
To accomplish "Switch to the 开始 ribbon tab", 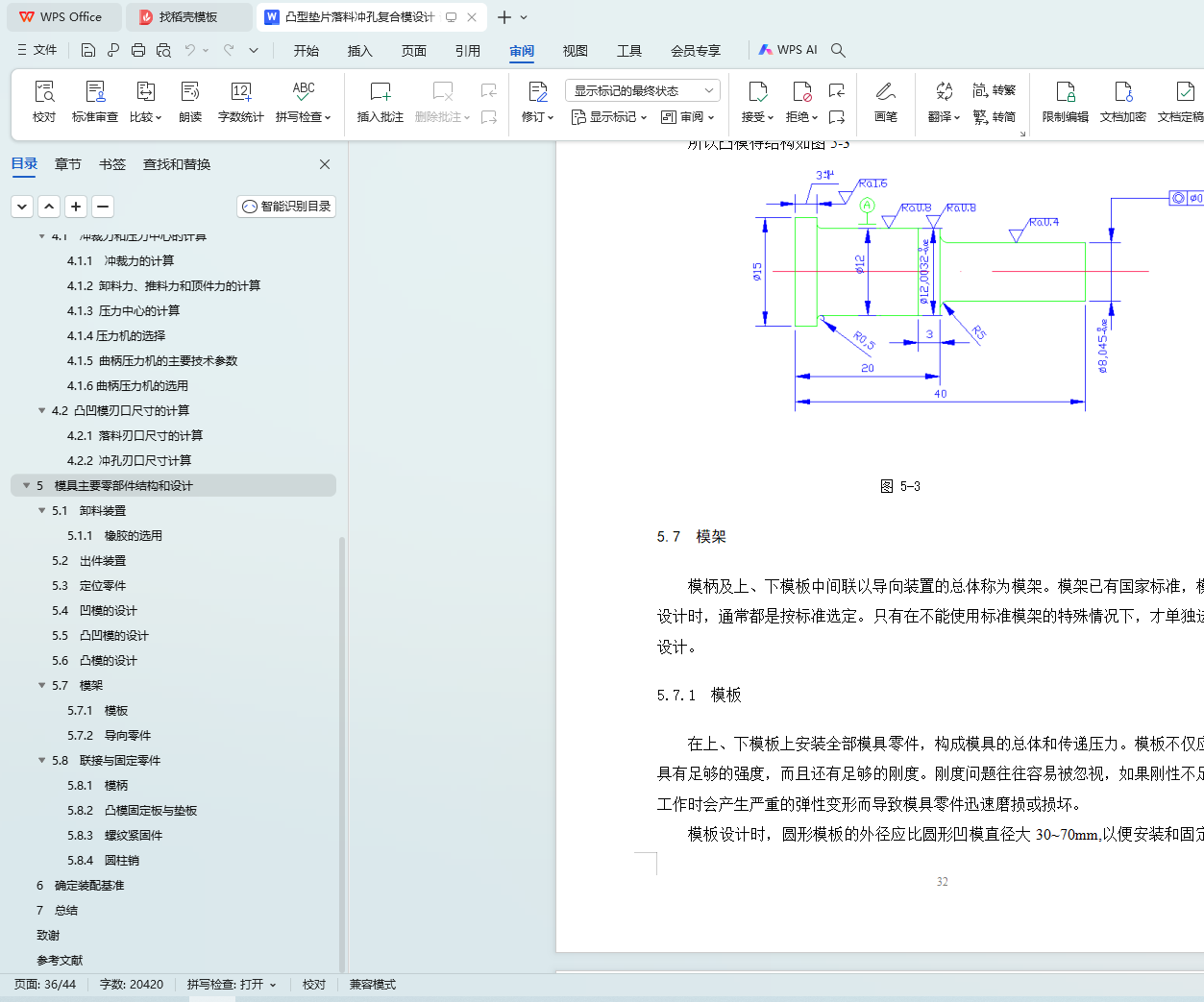I will [307, 51].
